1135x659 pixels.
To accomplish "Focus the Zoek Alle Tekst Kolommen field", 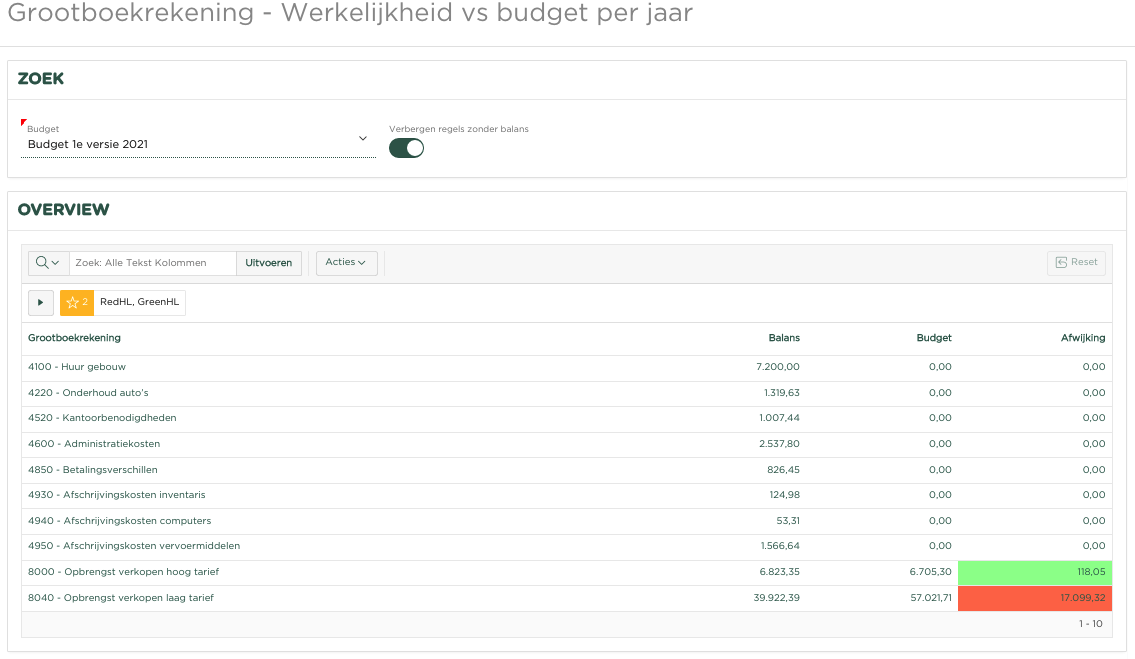I will pyautogui.click(x=152, y=263).
